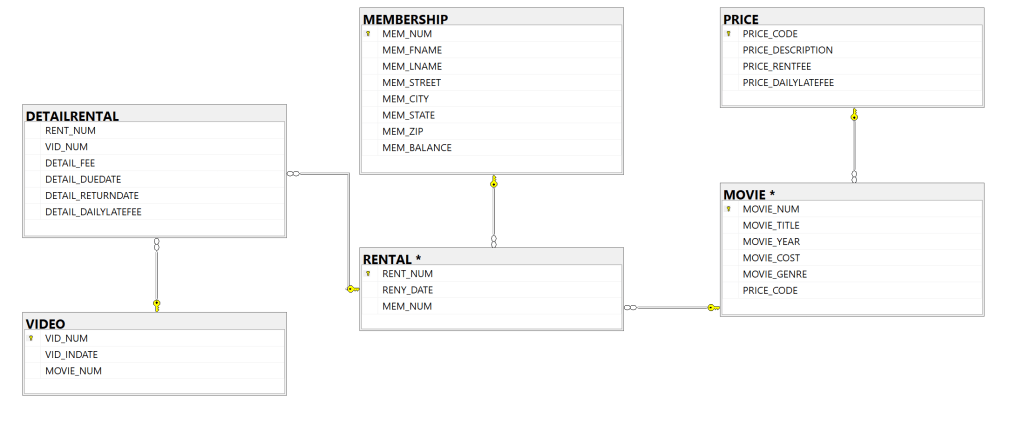Click the key icon next to MOVIE_NUM in MOVIE
Image resolution: width=1024 pixels, height=431 pixels.
click(728, 209)
